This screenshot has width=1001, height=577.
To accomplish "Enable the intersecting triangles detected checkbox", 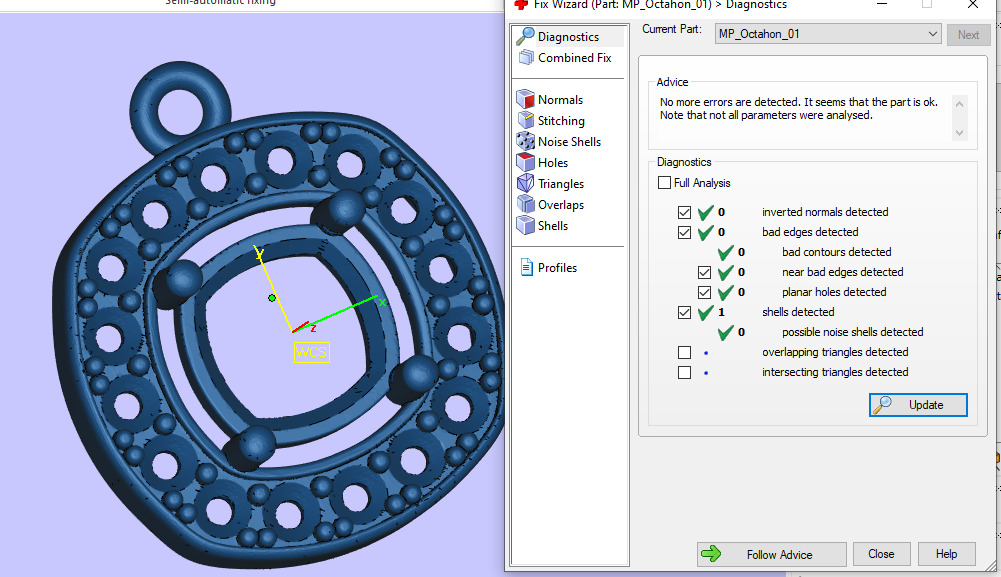I will coord(684,372).
